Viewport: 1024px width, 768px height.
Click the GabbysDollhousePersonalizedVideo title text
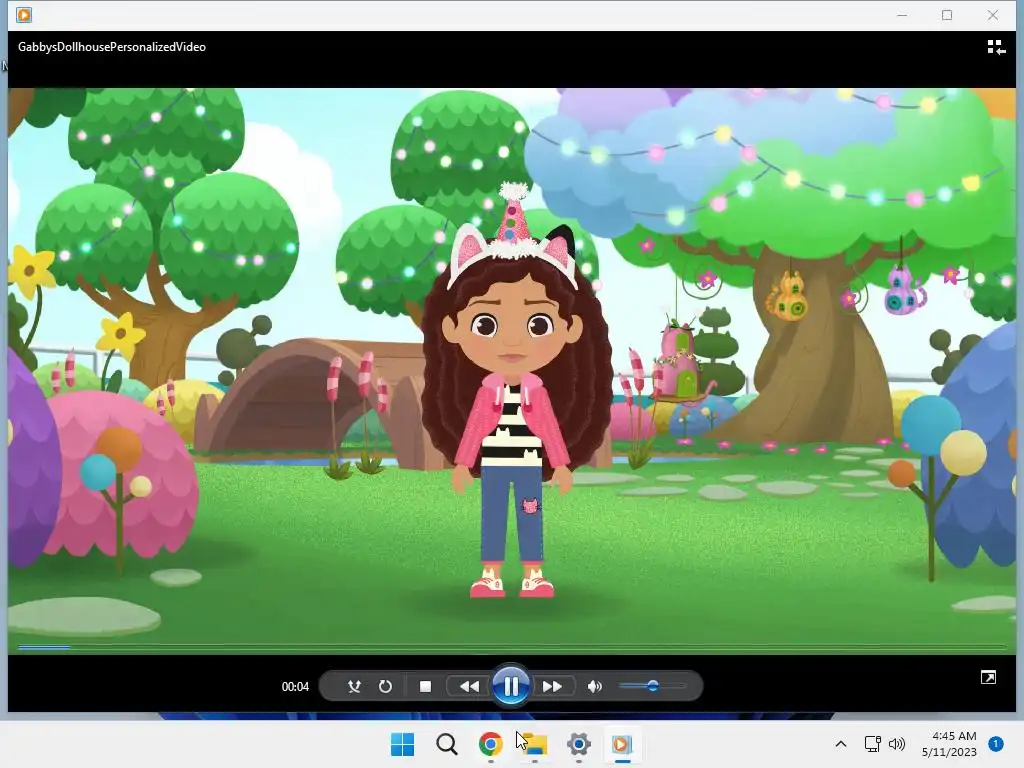tap(112, 47)
